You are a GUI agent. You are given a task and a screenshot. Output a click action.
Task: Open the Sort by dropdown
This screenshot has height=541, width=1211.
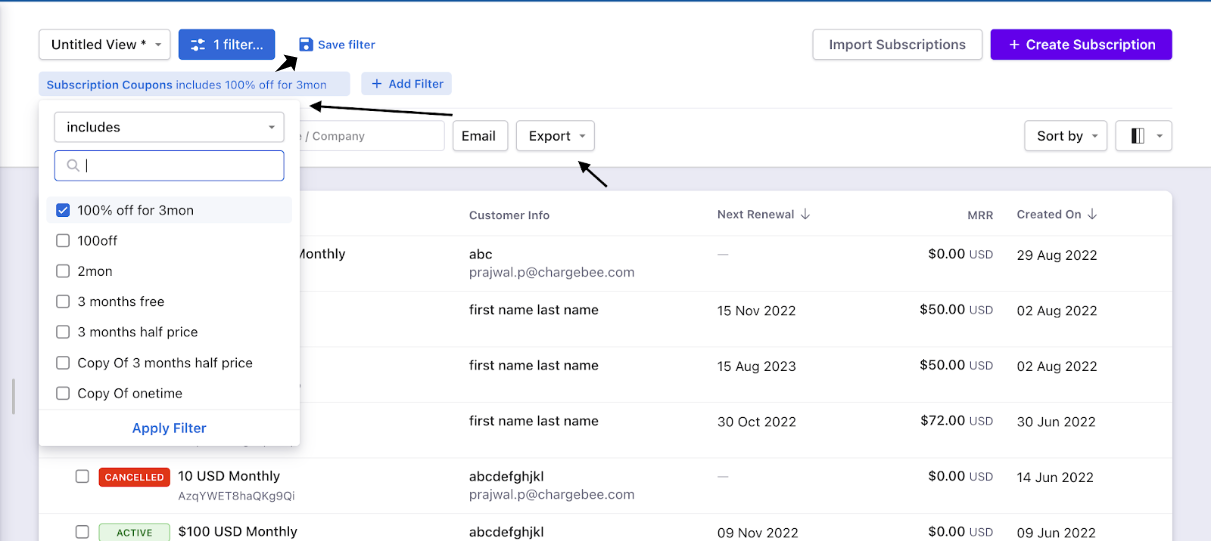tap(1065, 136)
